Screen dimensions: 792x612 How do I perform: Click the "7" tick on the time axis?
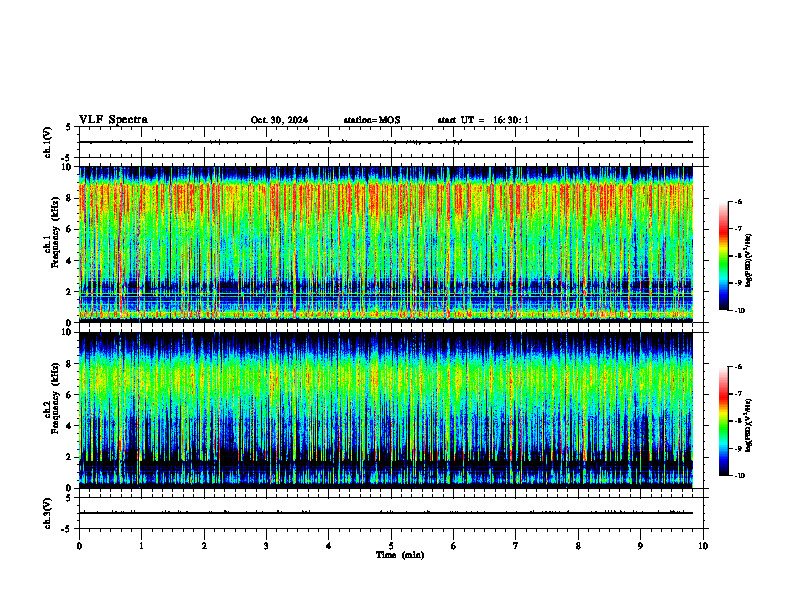click(x=516, y=546)
